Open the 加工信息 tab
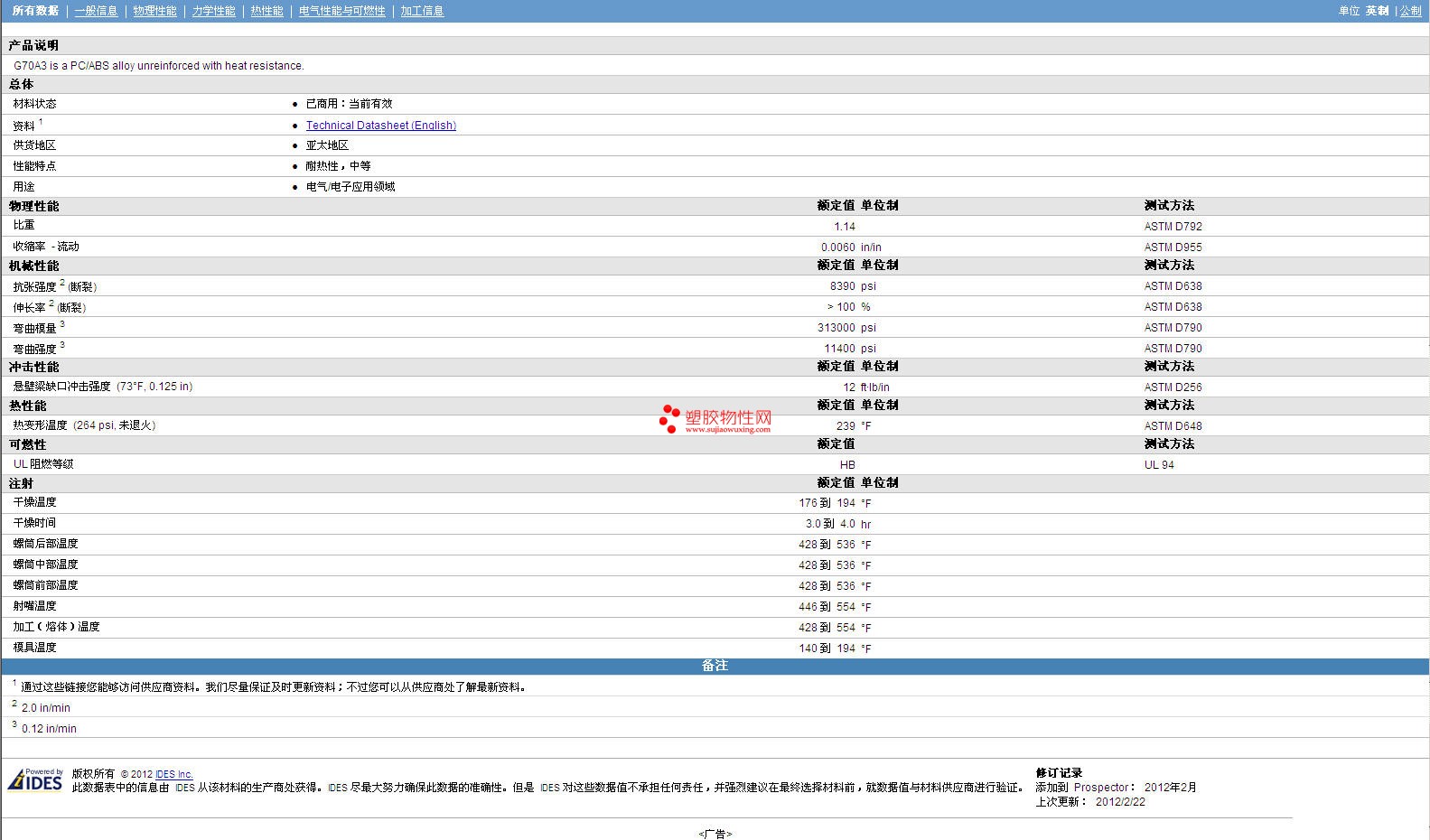Viewport: 1430px width, 840px height. pos(422,11)
